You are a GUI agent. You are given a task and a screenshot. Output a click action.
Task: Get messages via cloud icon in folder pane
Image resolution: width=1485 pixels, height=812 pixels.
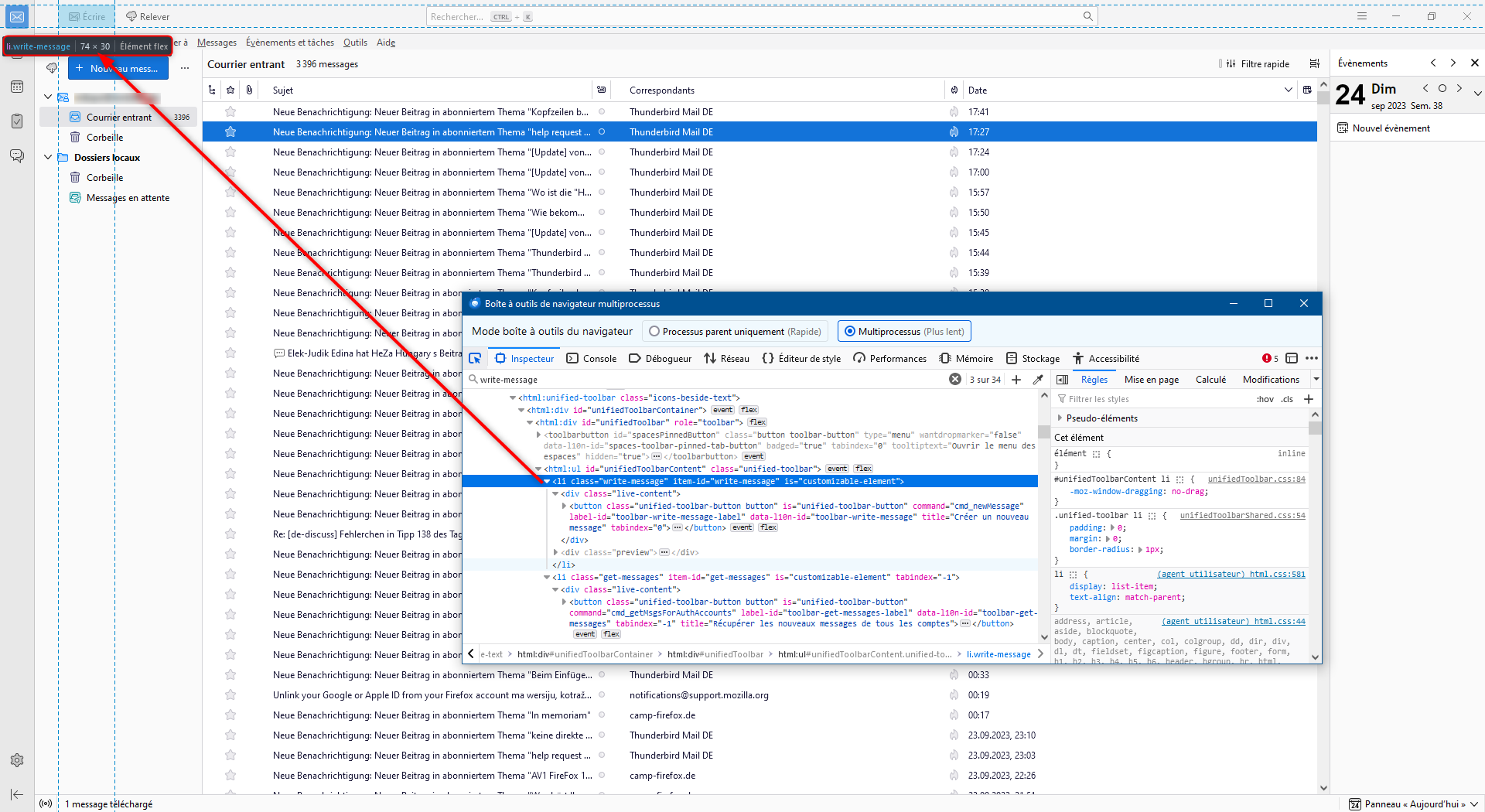[52, 68]
